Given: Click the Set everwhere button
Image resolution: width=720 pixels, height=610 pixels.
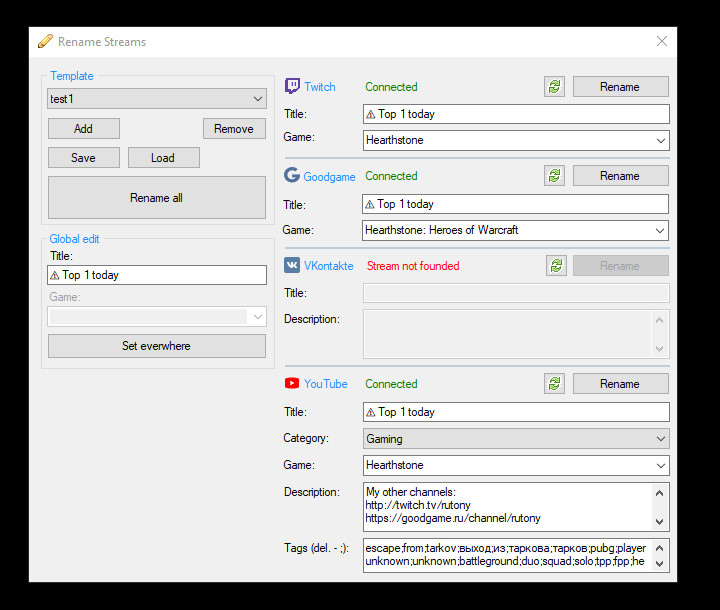Looking at the screenshot, I should 157,346.
